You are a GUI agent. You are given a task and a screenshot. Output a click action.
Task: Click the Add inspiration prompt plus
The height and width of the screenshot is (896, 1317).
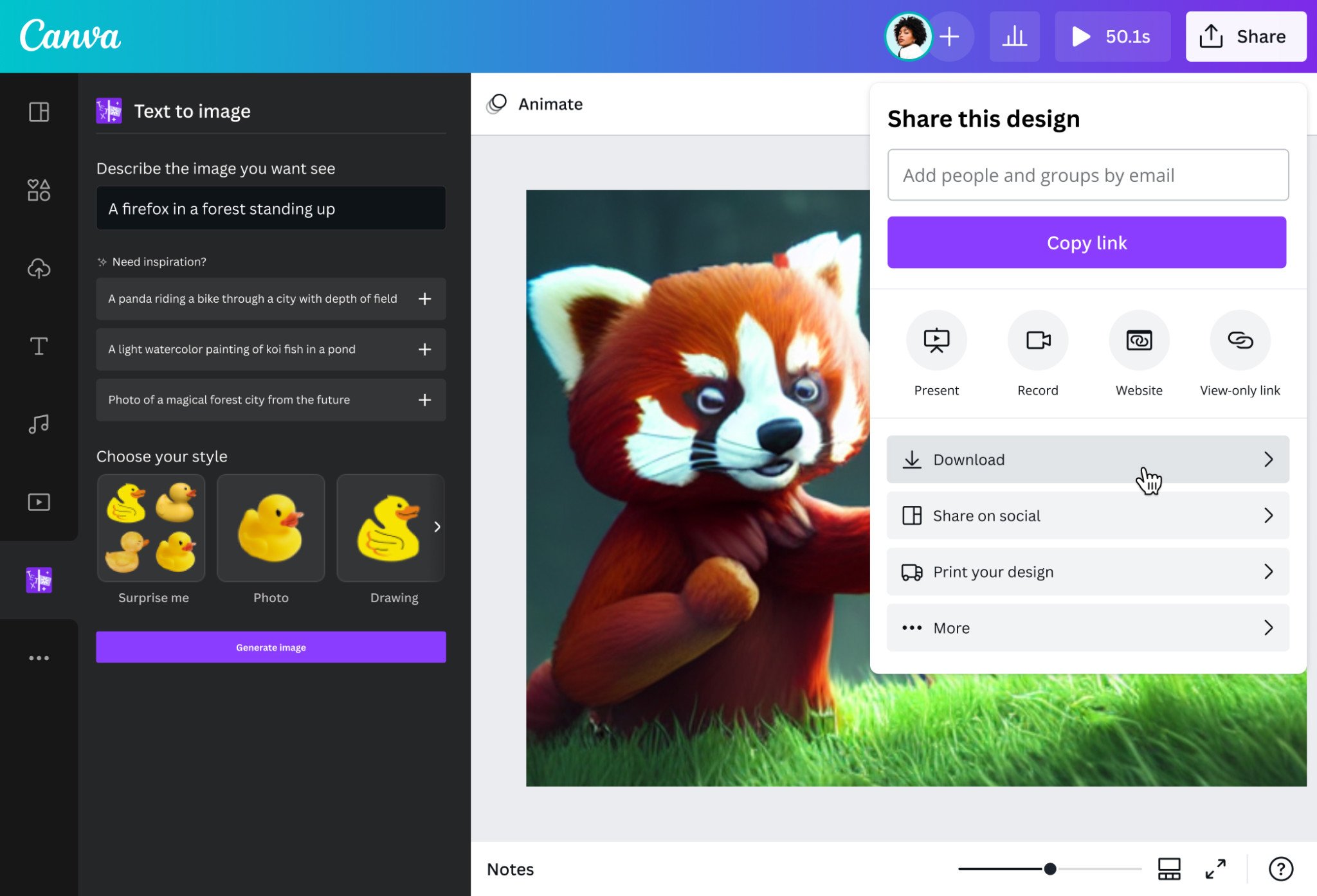point(423,298)
